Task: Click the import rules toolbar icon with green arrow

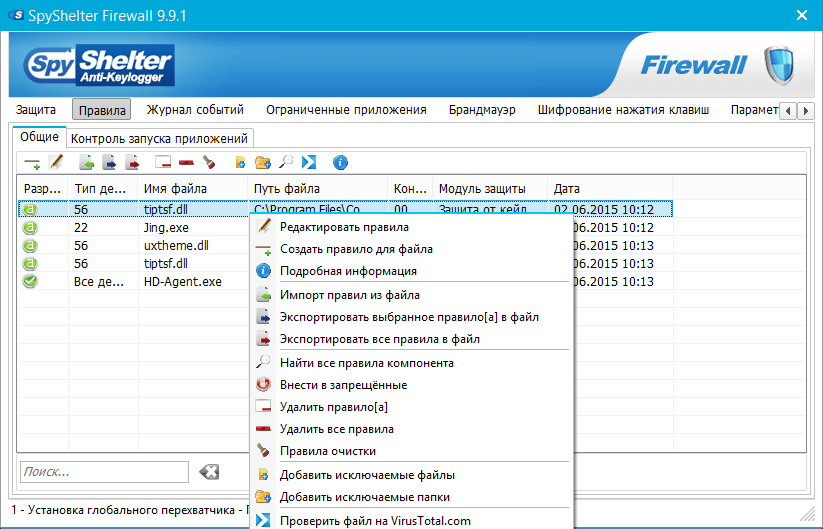Action: (86, 163)
